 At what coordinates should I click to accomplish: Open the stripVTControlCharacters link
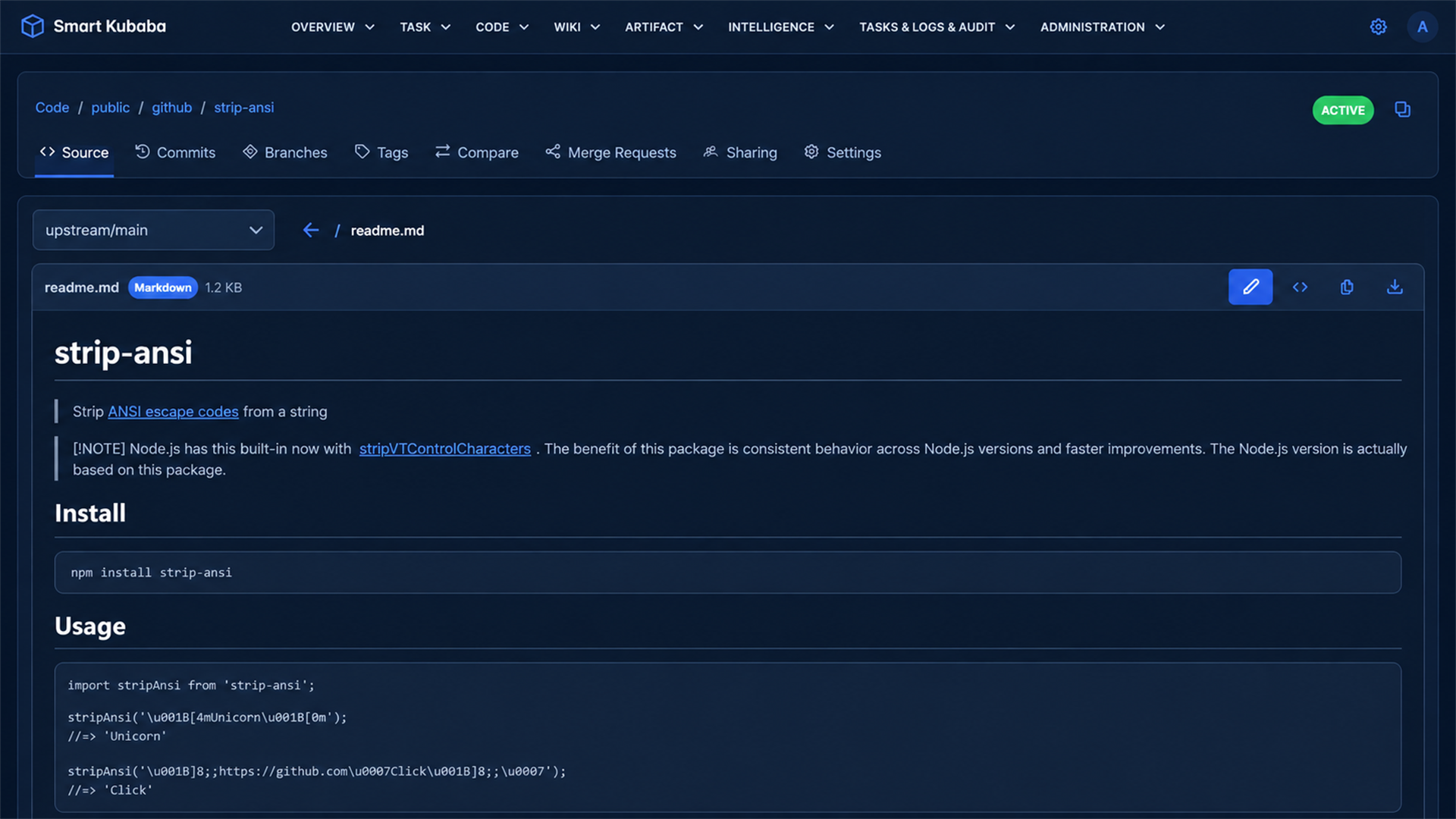pos(445,449)
